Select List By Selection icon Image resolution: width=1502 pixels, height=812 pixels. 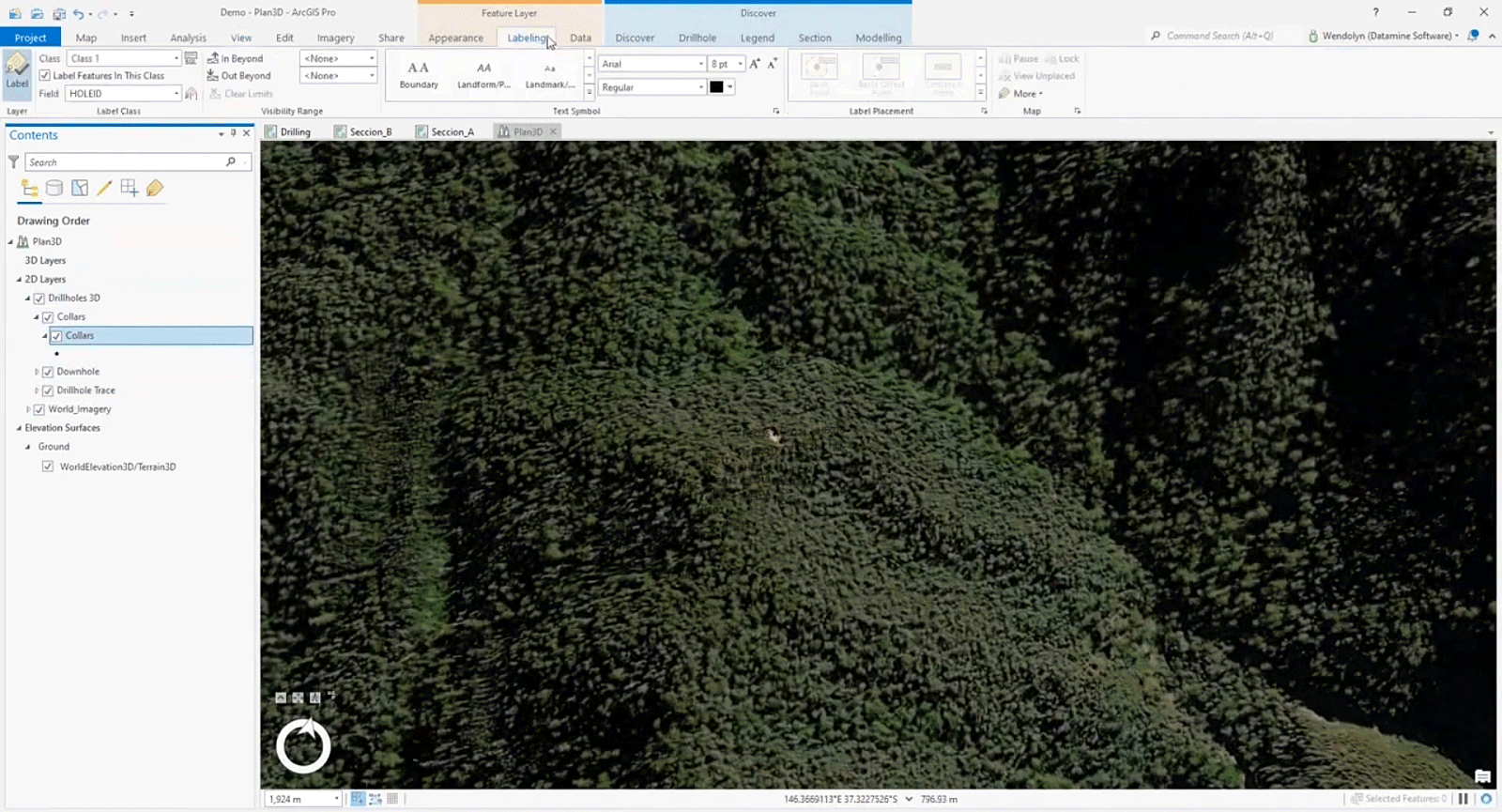(x=80, y=189)
